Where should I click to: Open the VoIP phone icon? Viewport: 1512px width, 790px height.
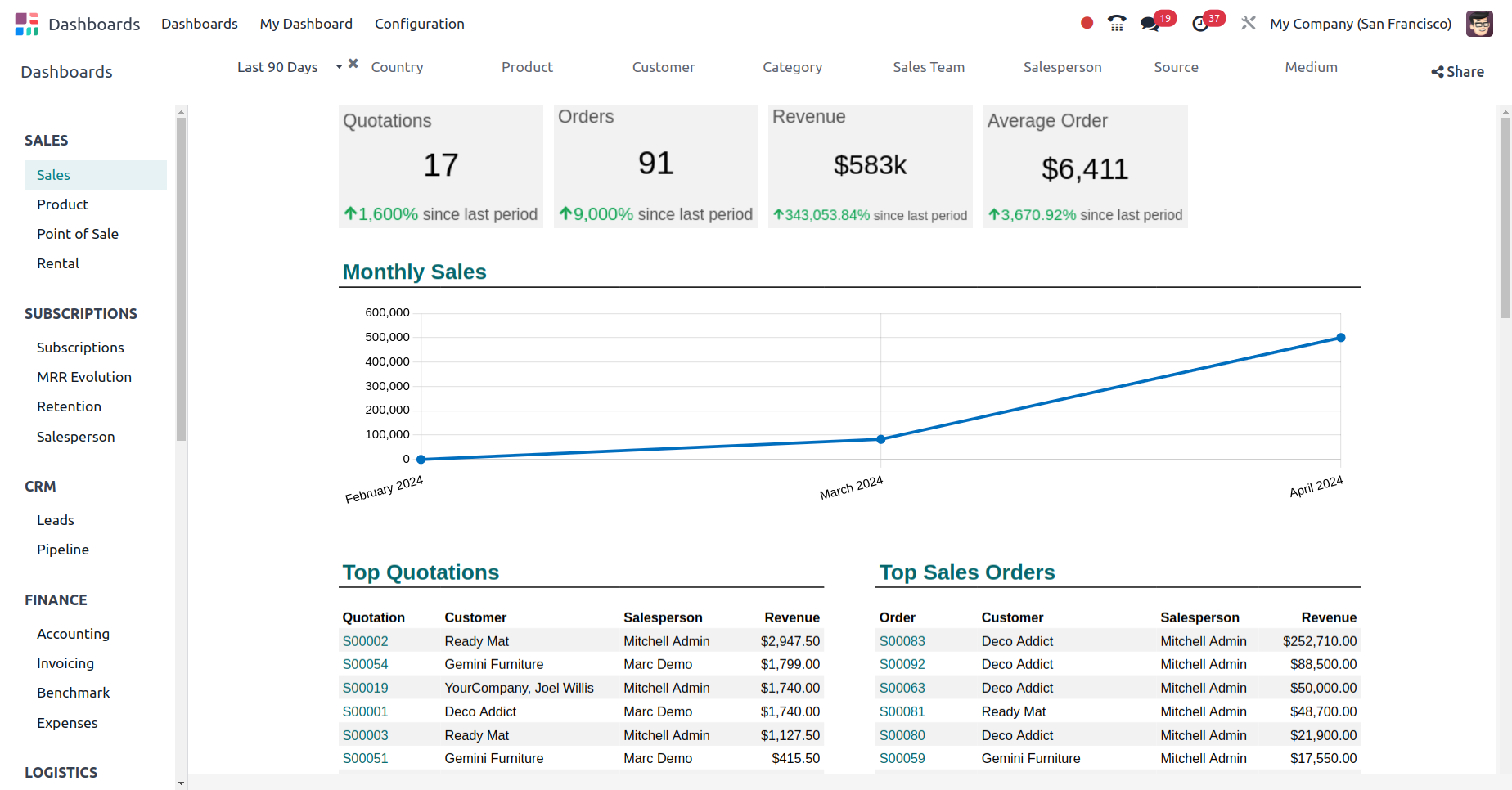pyautogui.click(x=1117, y=23)
